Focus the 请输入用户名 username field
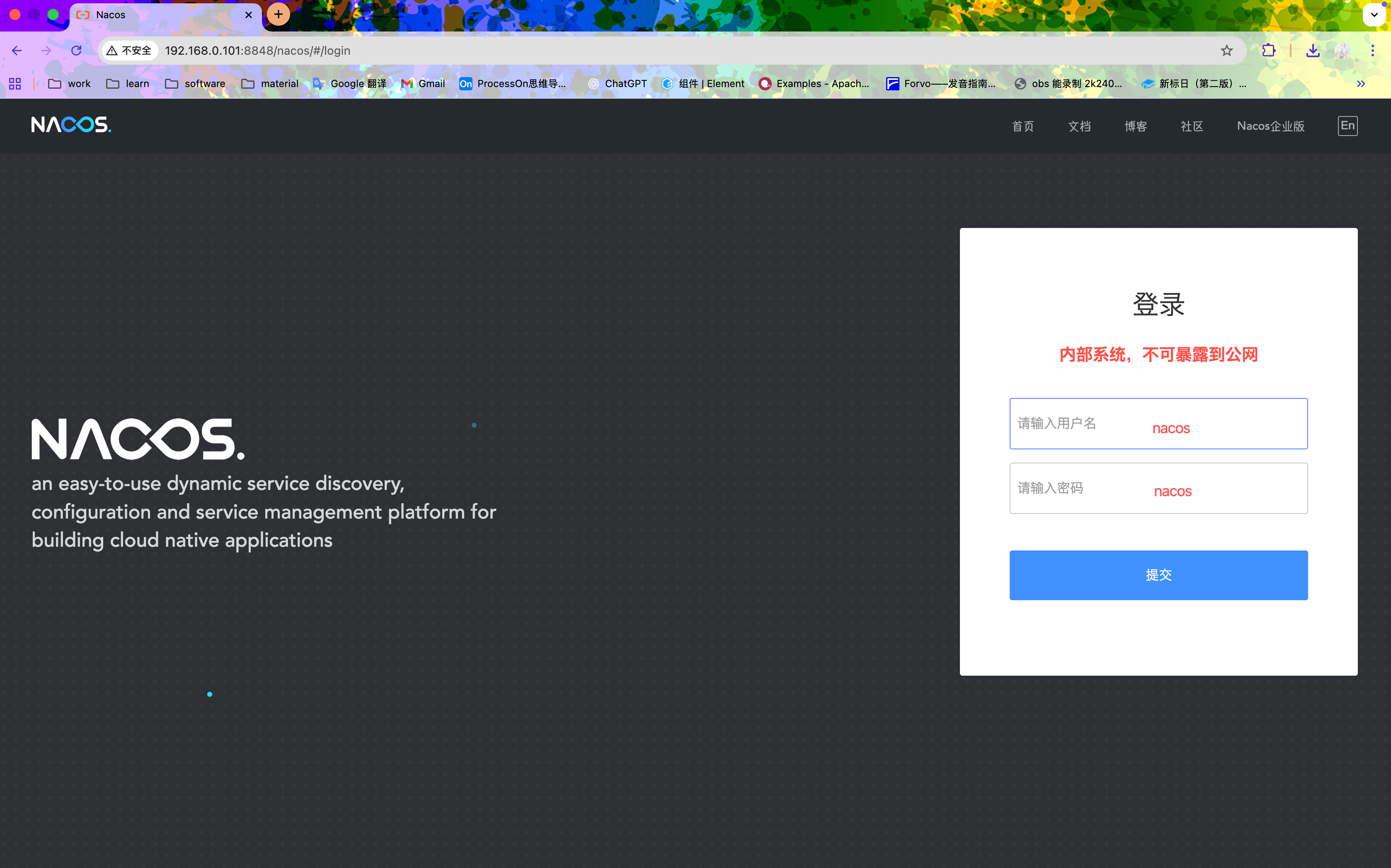1391x868 pixels. 1158,424
